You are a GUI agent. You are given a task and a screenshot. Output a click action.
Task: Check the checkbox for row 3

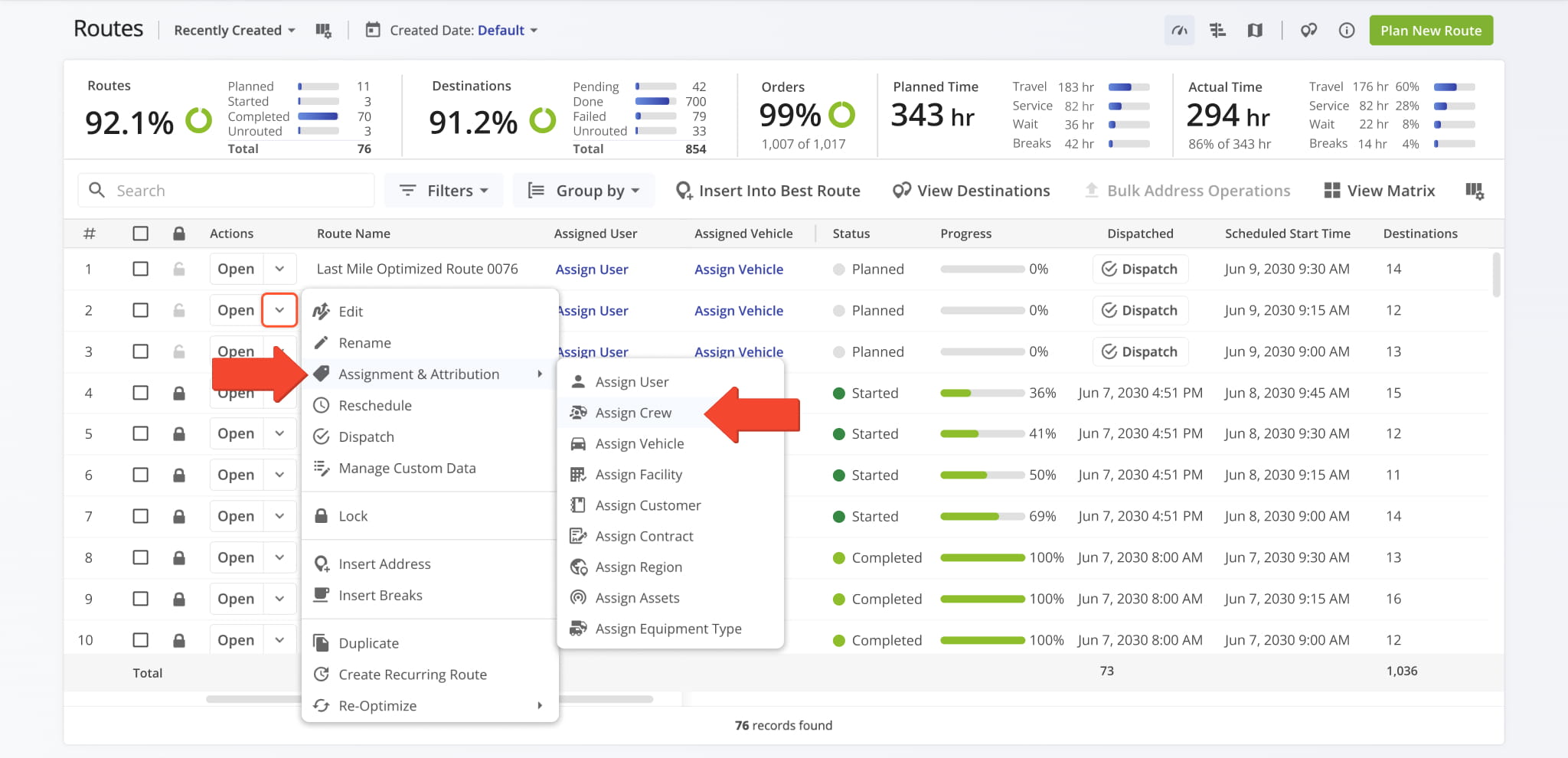pos(140,351)
